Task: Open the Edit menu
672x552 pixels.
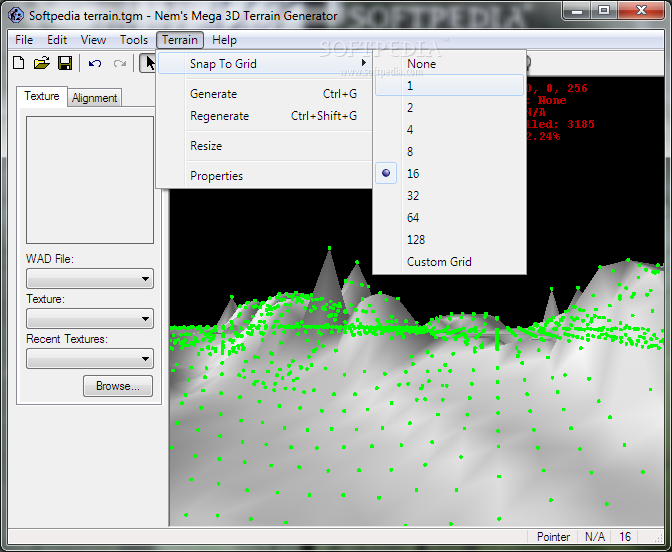Action: 57,40
